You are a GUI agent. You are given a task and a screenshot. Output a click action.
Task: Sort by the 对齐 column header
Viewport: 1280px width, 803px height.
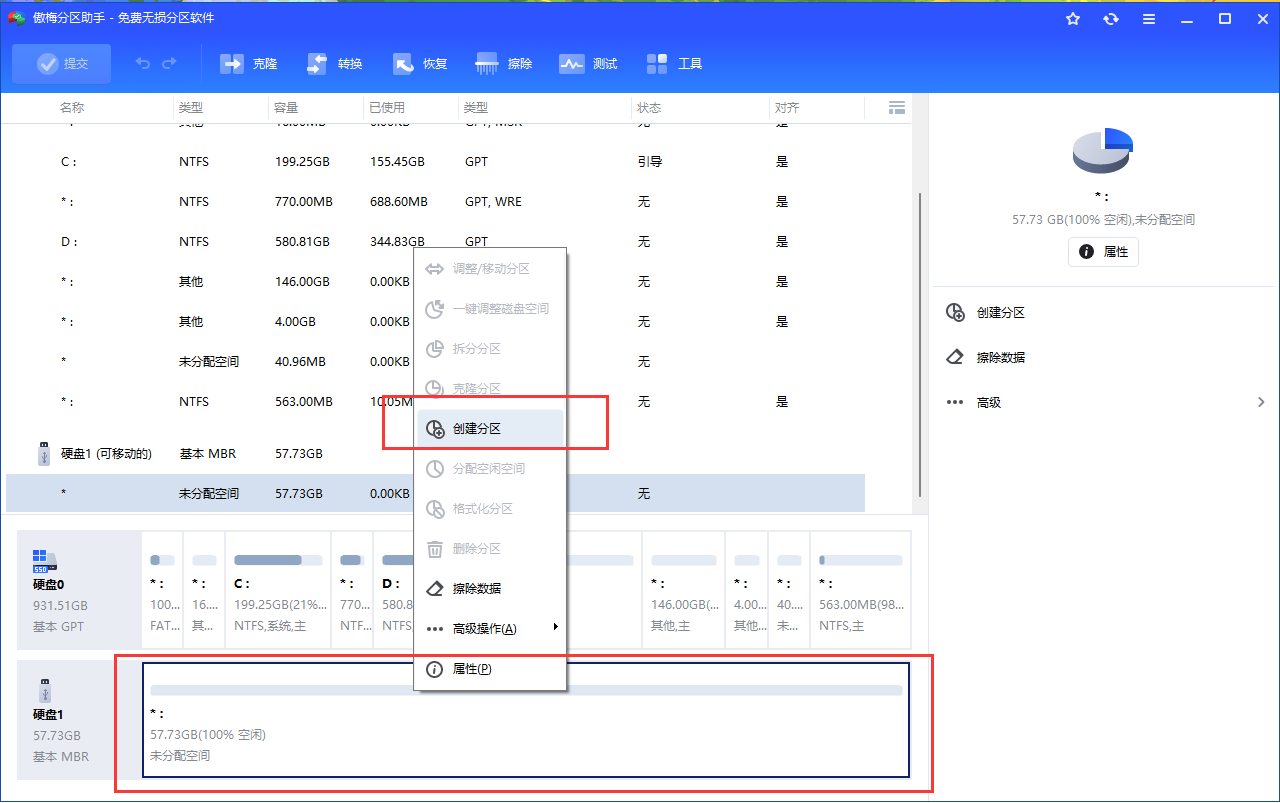pos(787,108)
